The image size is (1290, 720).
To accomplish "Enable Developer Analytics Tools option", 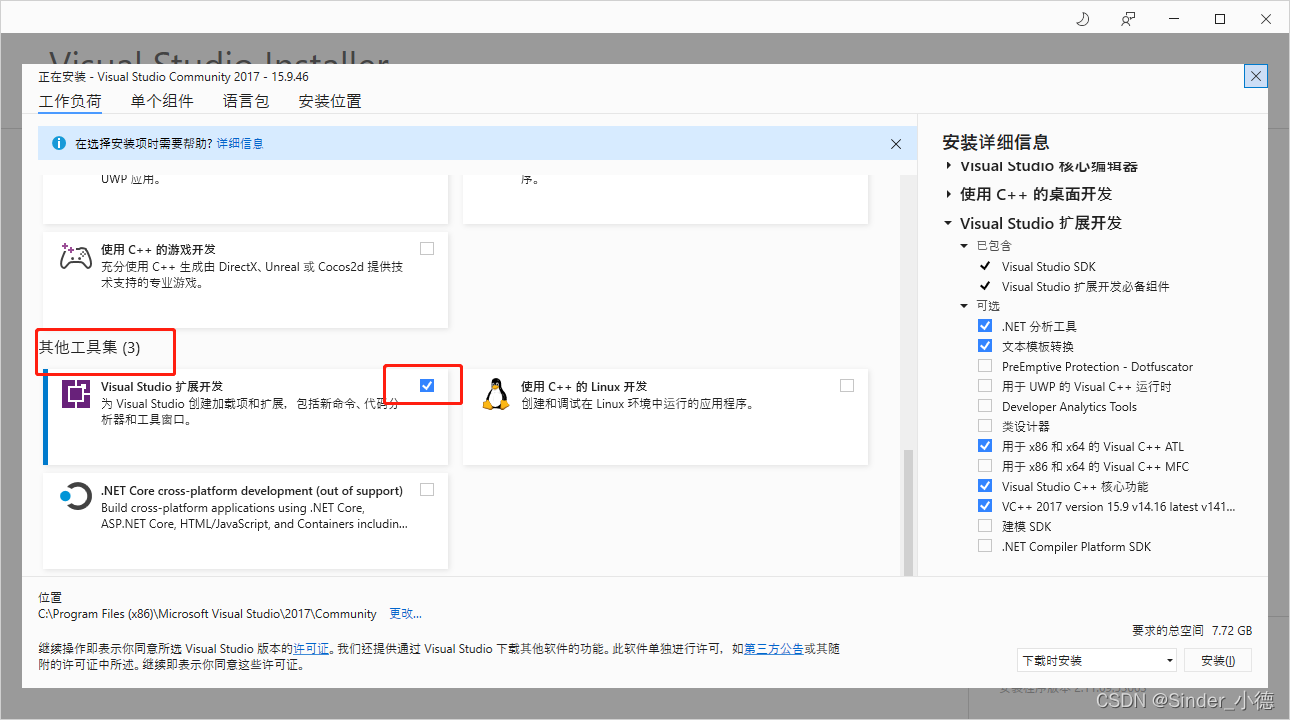I will point(985,406).
